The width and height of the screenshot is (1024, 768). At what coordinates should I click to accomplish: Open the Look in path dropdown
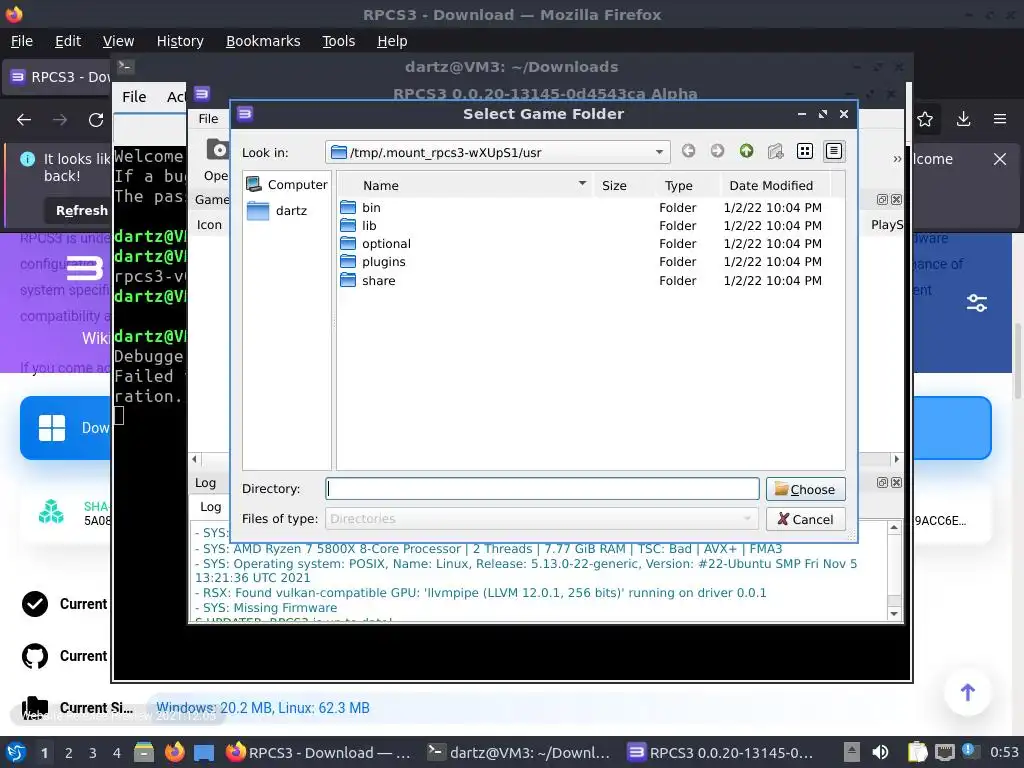(x=659, y=153)
